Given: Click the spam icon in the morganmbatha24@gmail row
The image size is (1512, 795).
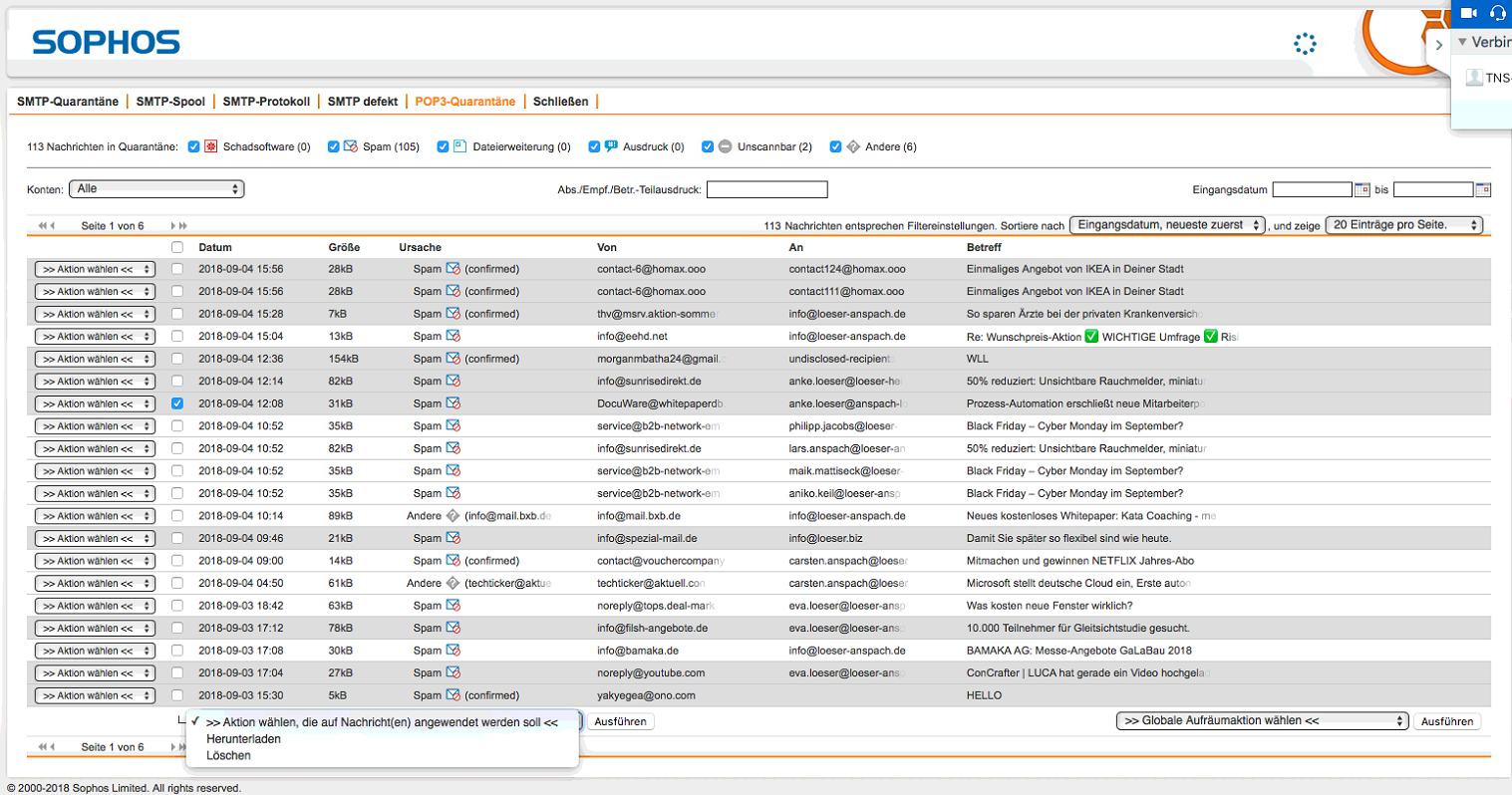Looking at the screenshot, I should coord(453,359).
